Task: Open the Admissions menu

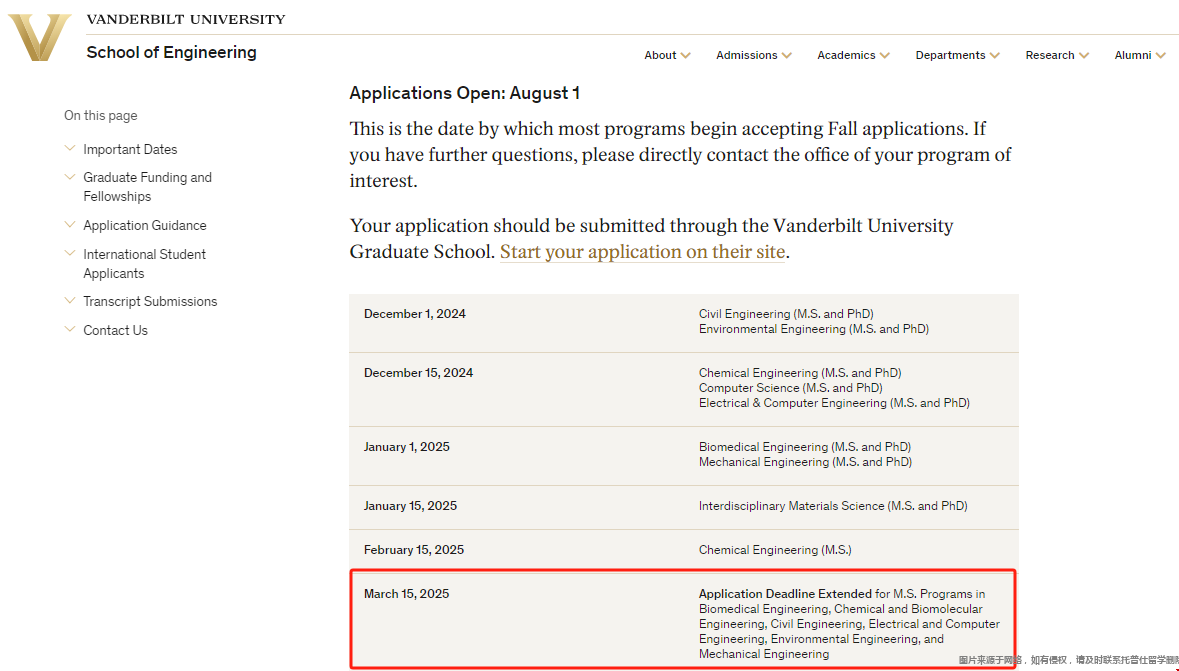Action: click(x=747, y=55)
